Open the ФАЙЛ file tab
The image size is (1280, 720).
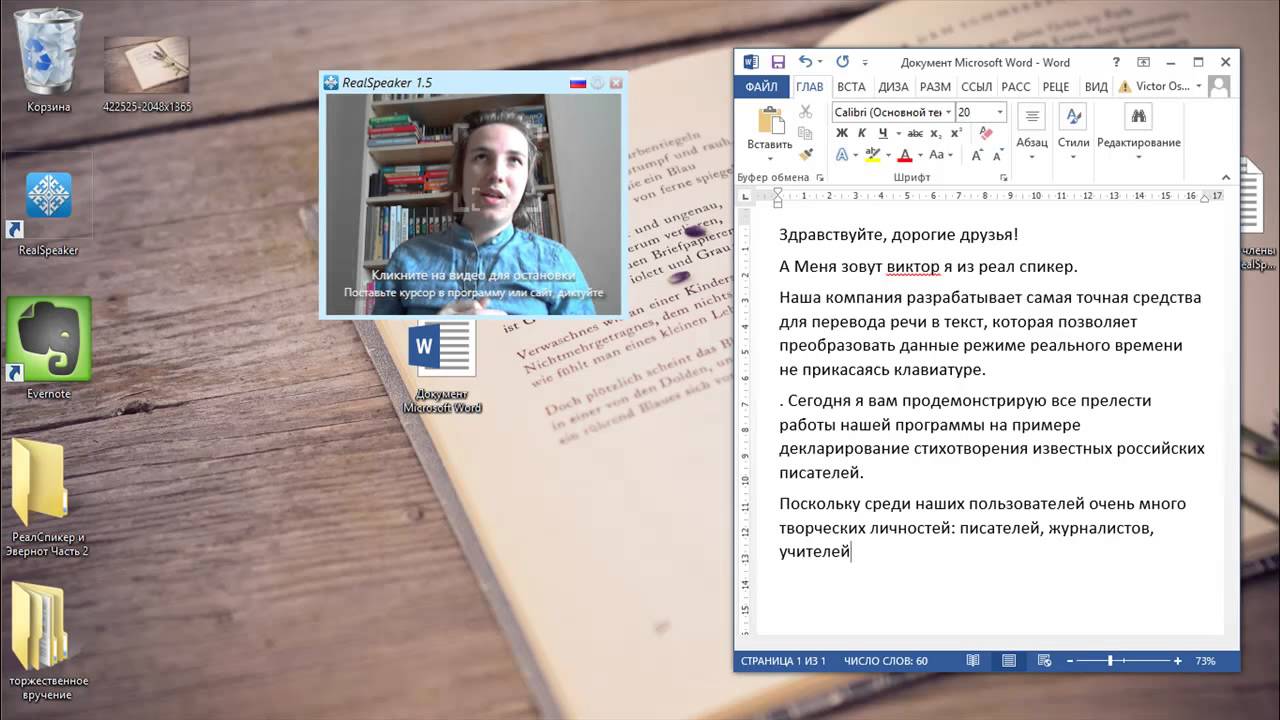(x=762, y=87)
